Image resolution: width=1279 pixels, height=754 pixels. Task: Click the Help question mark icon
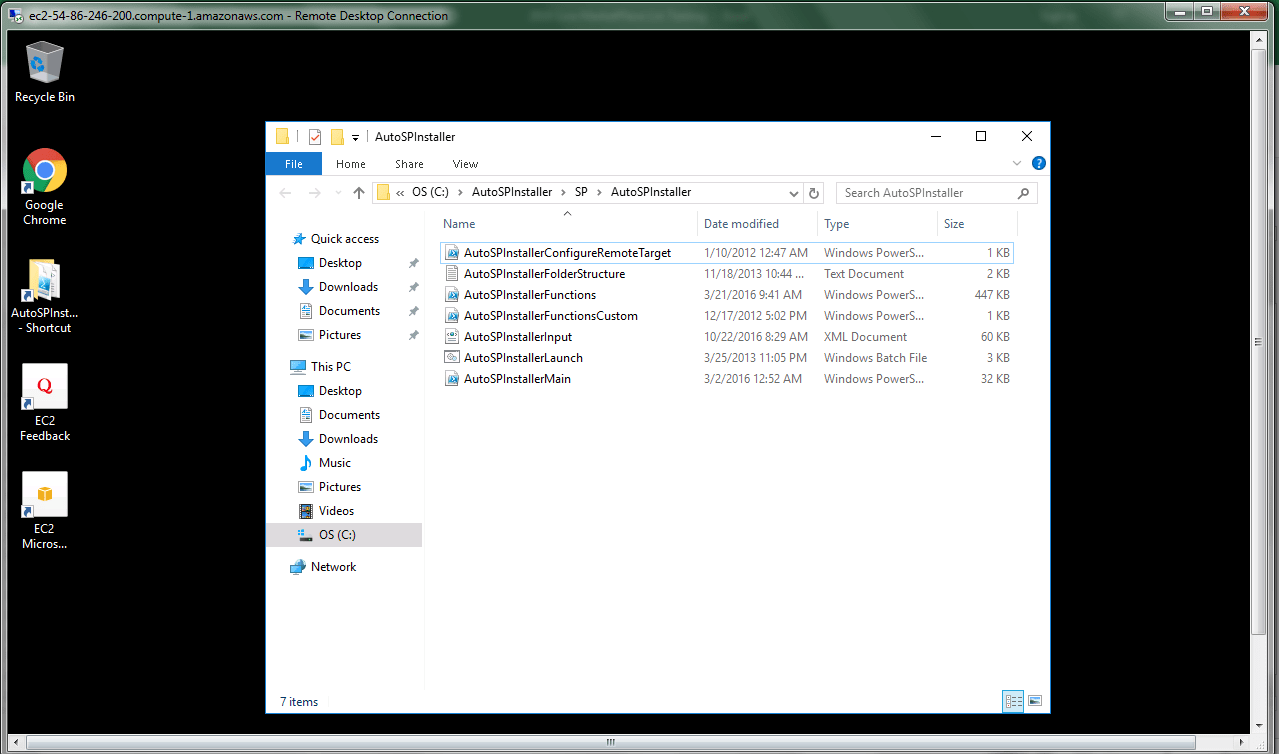pos(1039,163)
